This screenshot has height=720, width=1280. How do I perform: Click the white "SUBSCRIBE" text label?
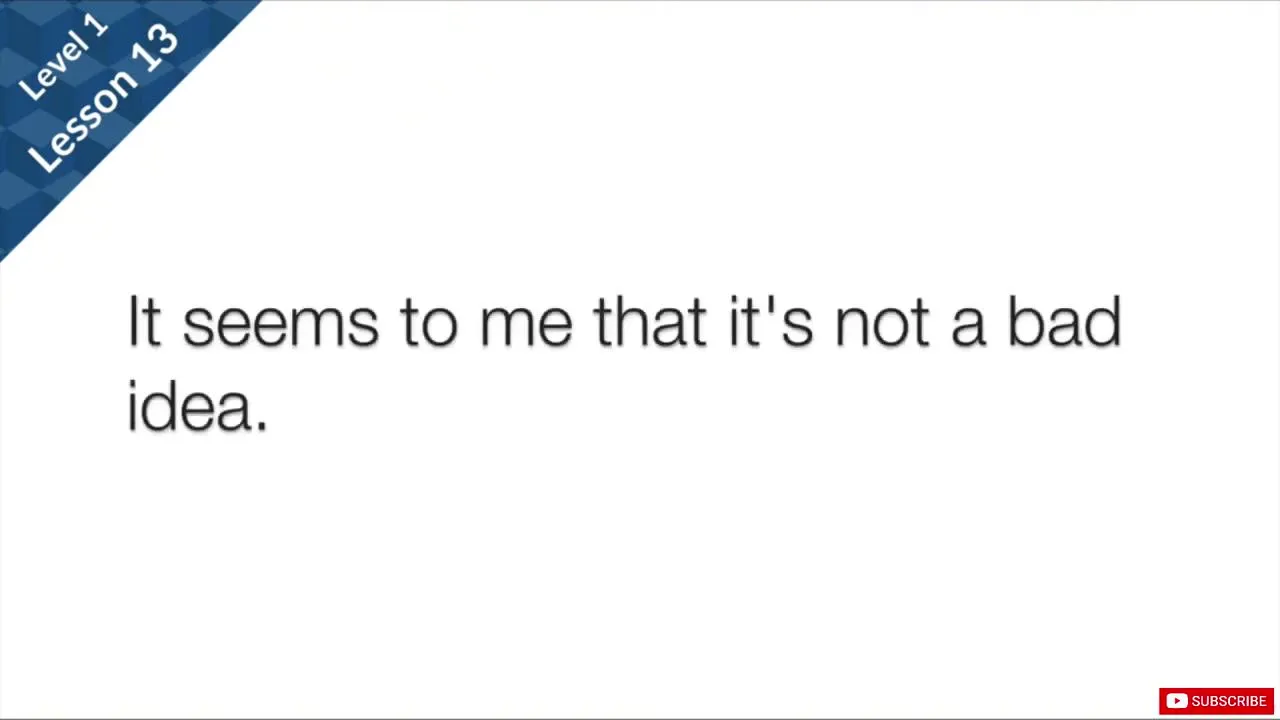click(x=1229, y=701)
